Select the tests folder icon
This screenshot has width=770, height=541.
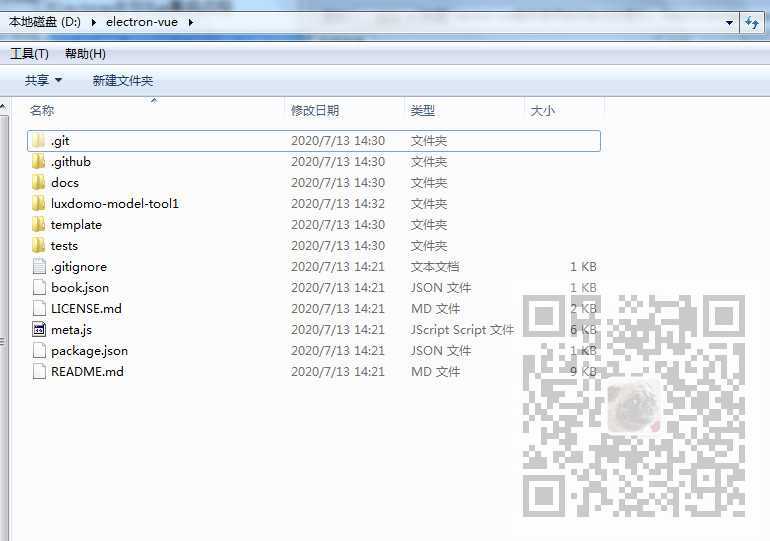coord(38,245)
